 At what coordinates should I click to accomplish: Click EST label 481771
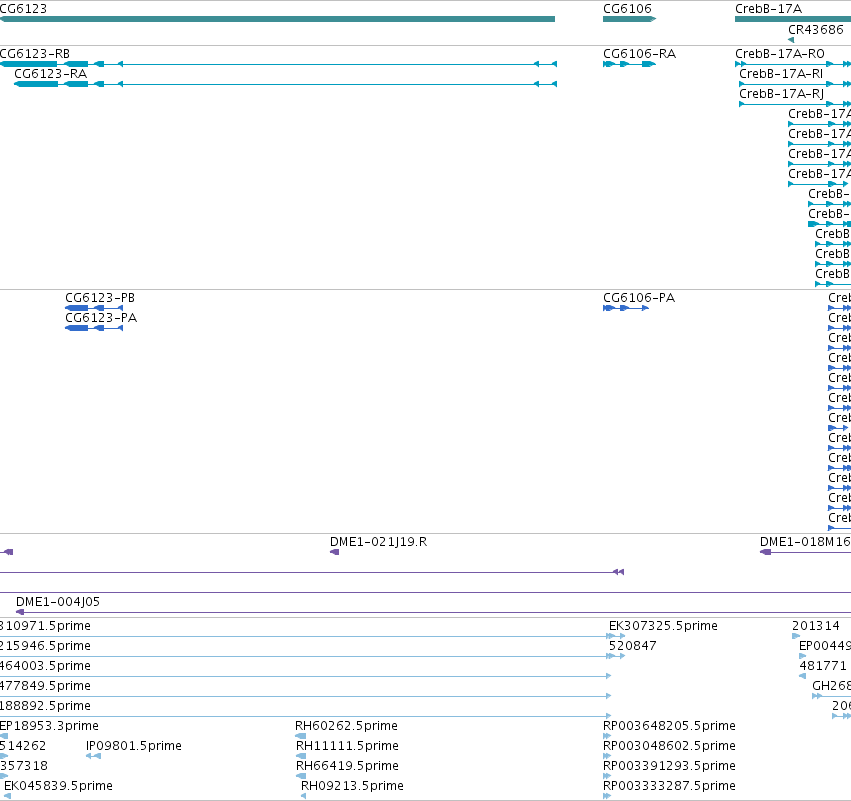point(823,666)
